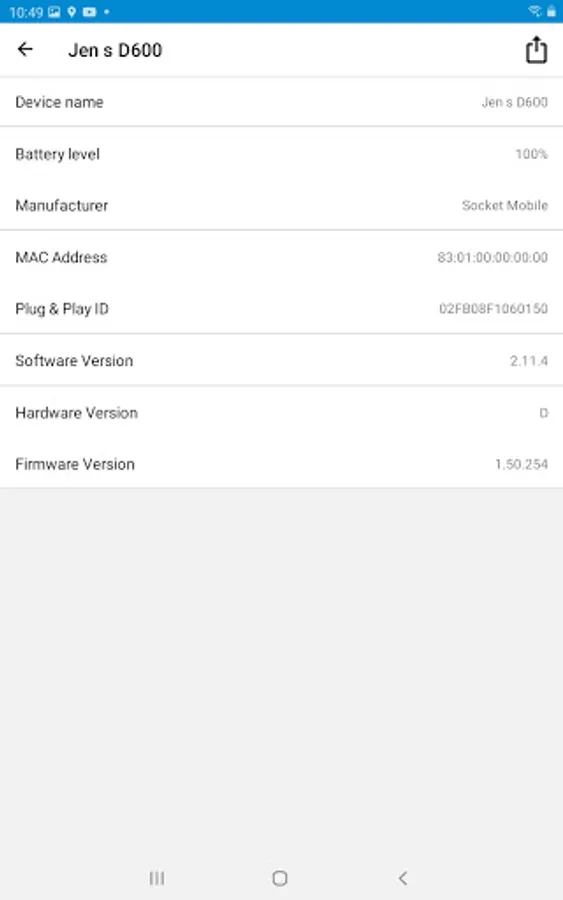The image size is (563, 900).
Task: Select the Battery level row
Action: click(x=281, y=154)
